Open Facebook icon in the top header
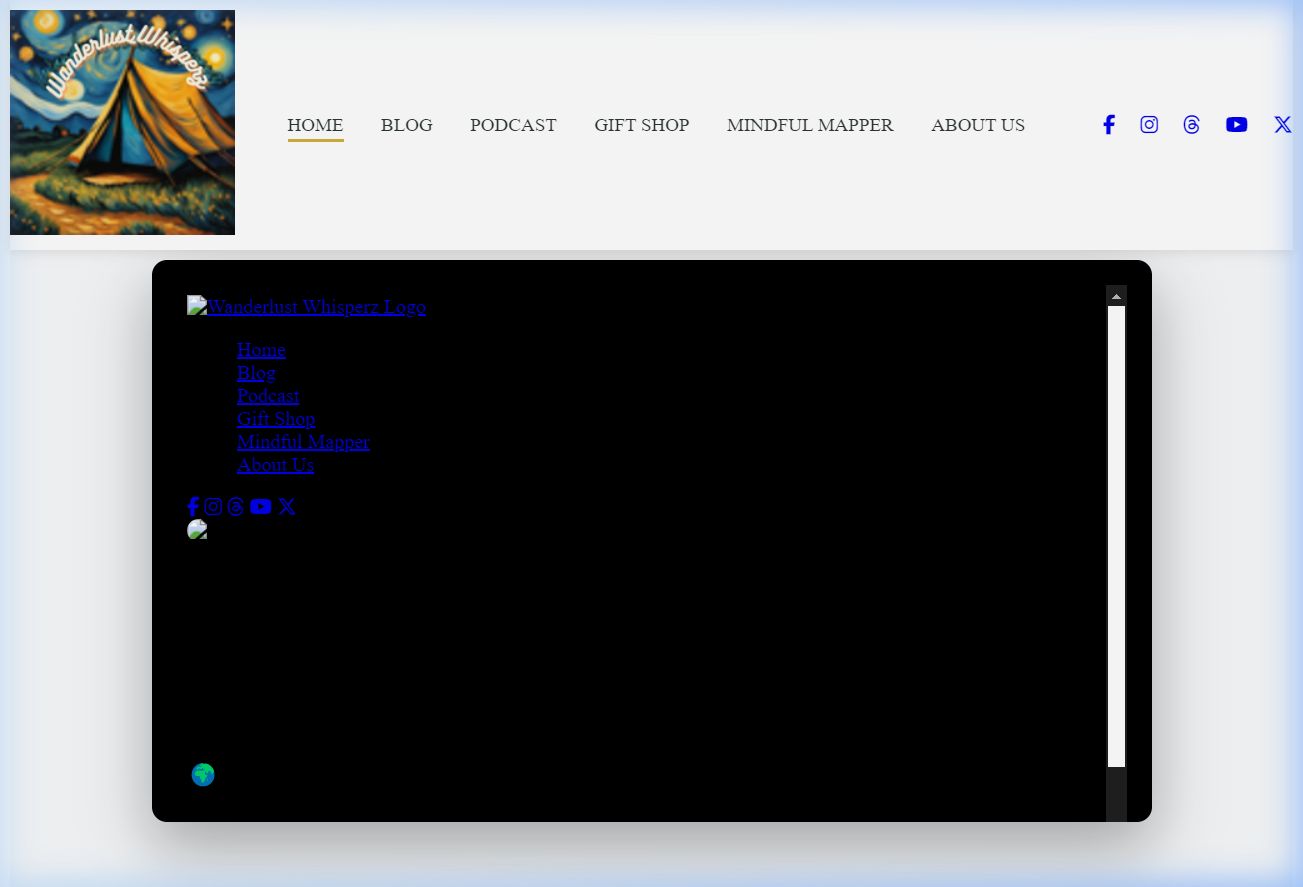The height and width of the screenshot is (887, 1303). (1108, 125)
